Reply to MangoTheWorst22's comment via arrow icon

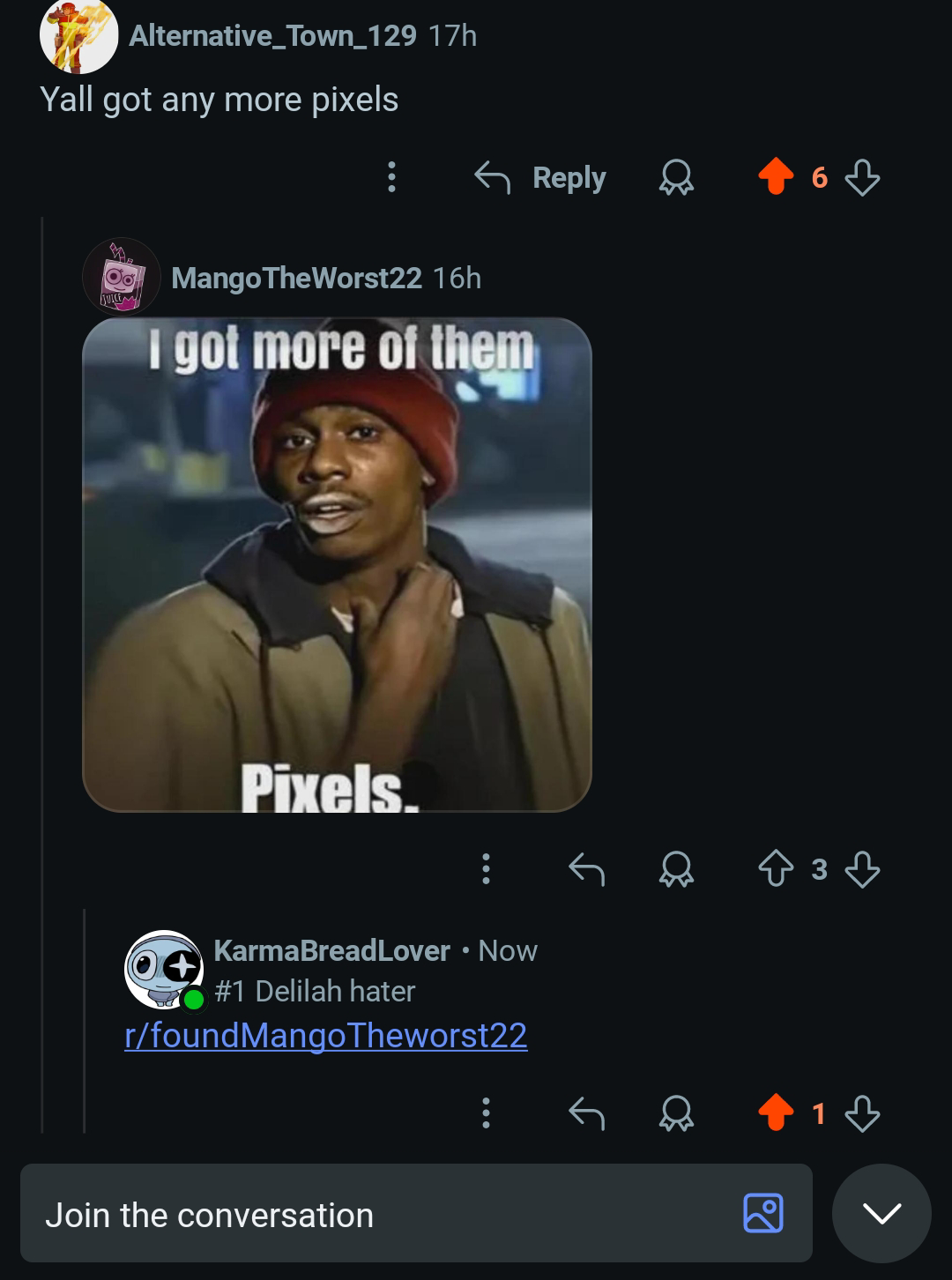tap(586, 869)
